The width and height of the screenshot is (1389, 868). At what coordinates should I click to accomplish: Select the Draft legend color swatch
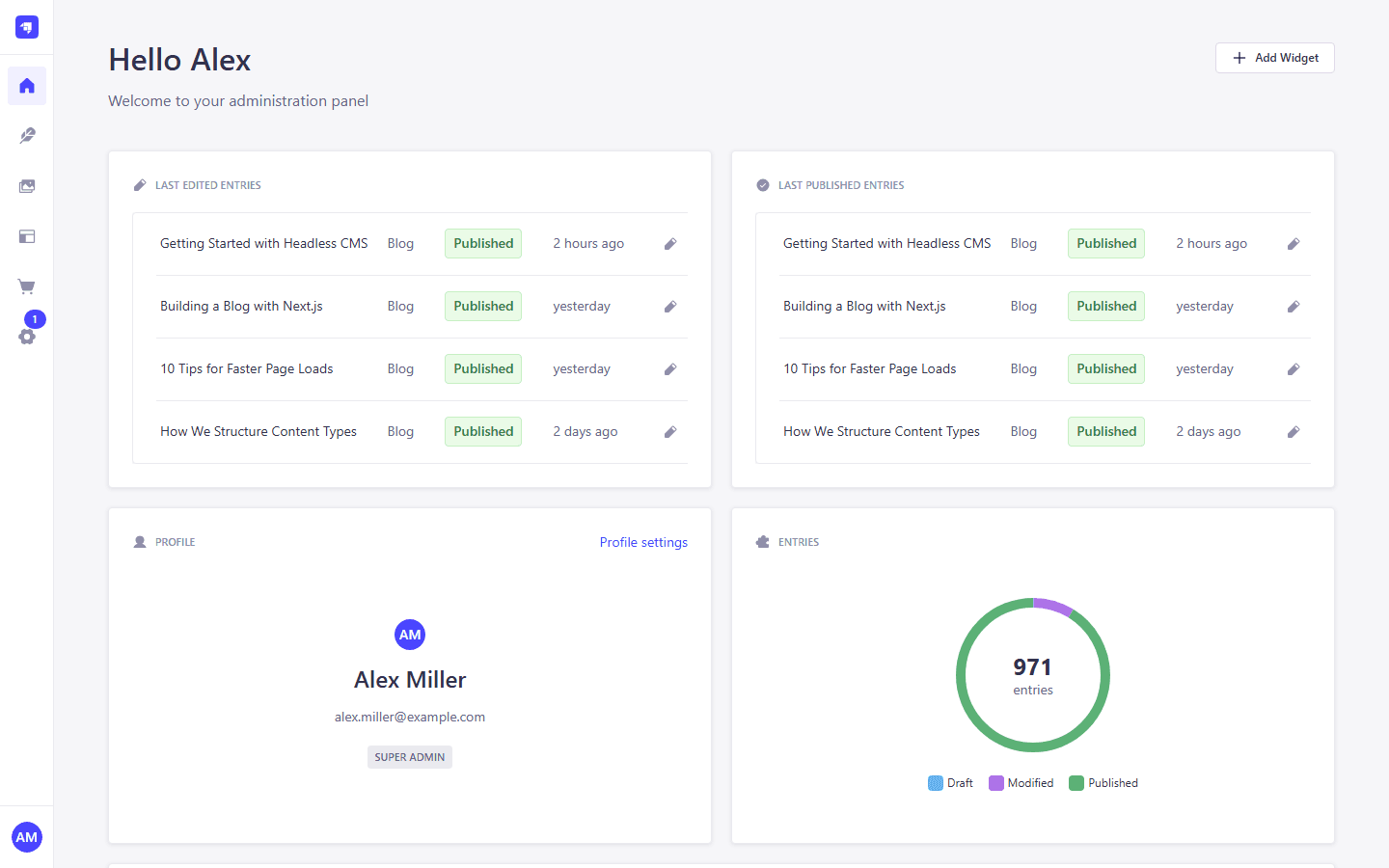pyautogui.click(x=936, y=783)
